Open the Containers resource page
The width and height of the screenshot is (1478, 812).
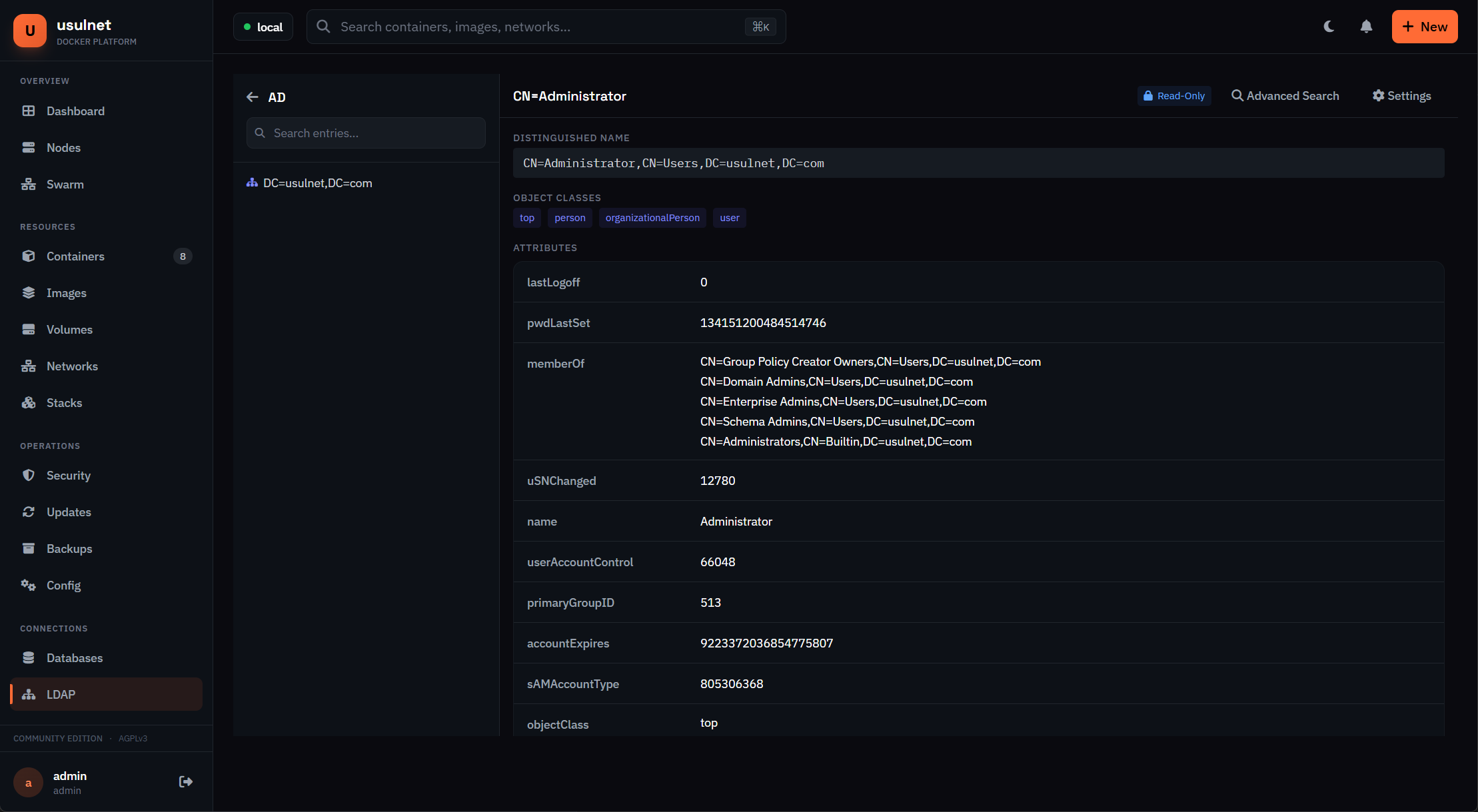click(75, 256)
